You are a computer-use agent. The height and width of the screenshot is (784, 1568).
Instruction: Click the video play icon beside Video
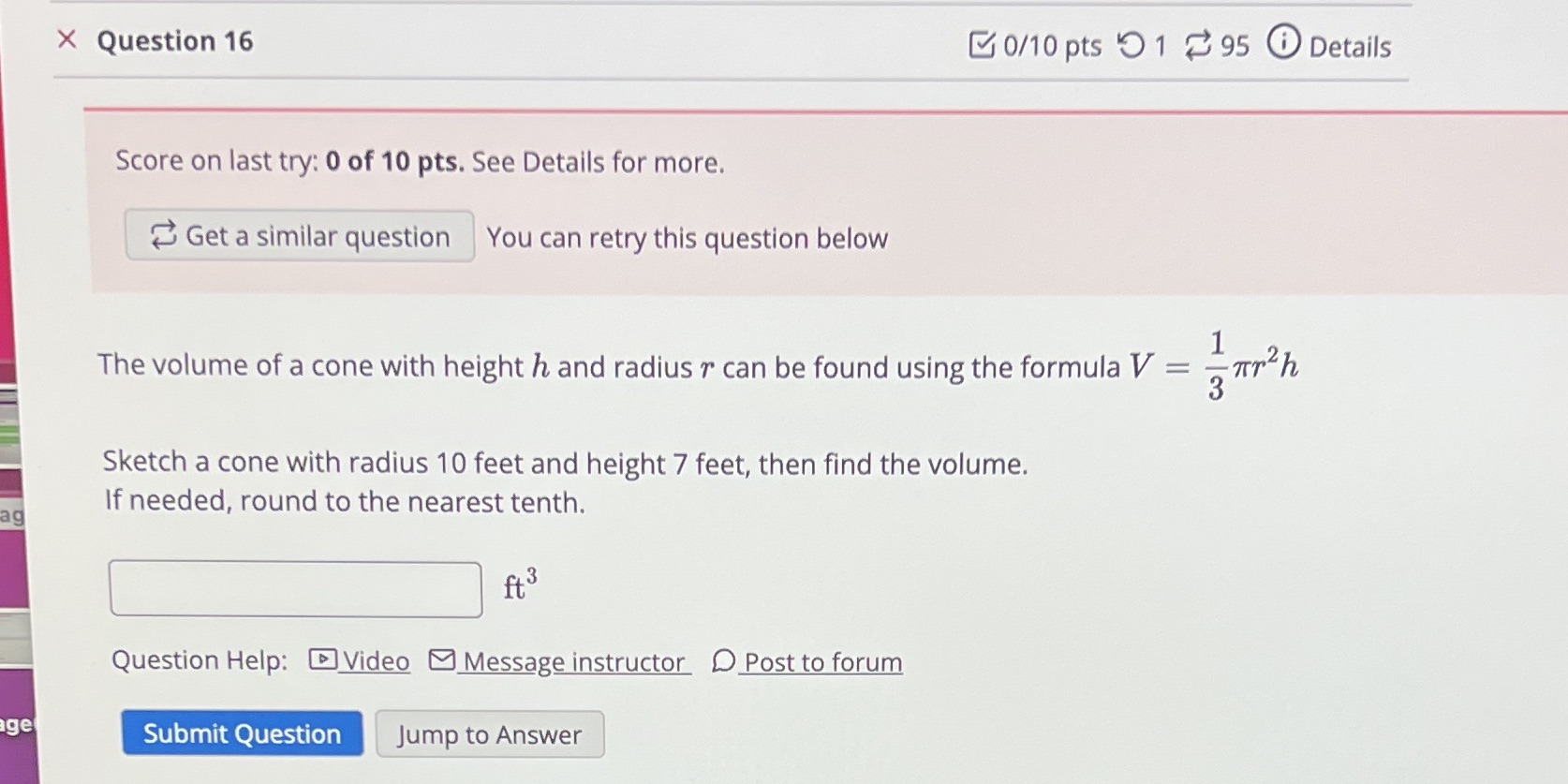click(x=321, y=661)
